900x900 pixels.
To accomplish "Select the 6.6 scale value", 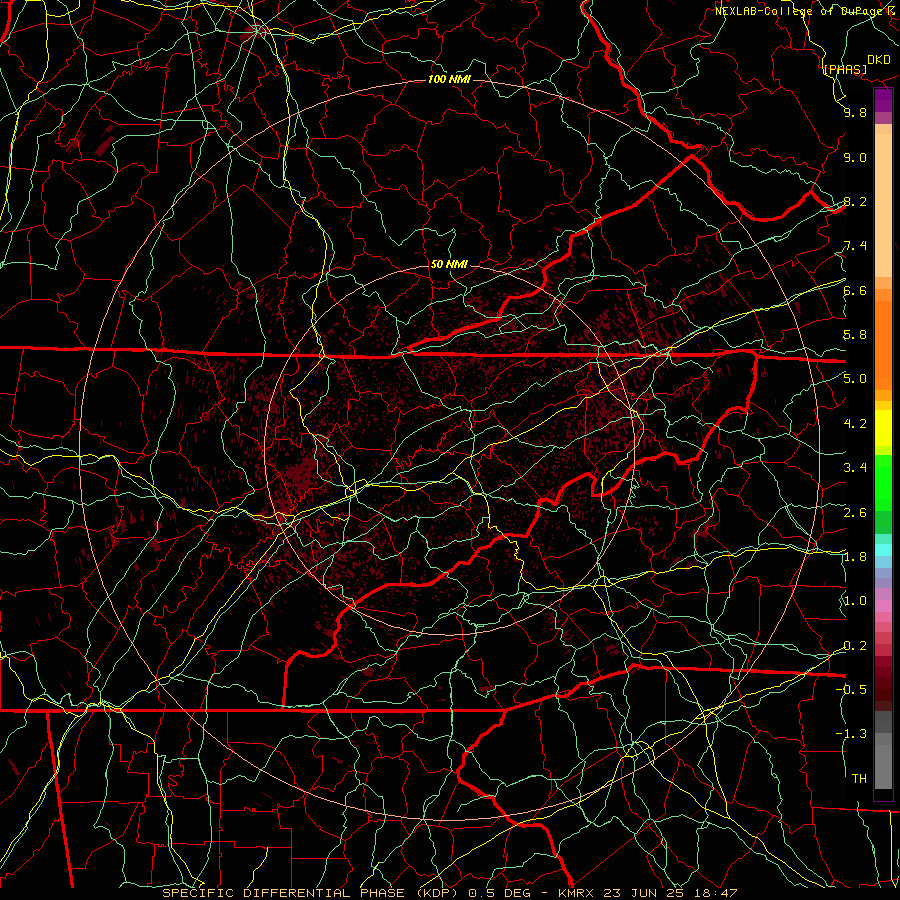I will [855, 290].
